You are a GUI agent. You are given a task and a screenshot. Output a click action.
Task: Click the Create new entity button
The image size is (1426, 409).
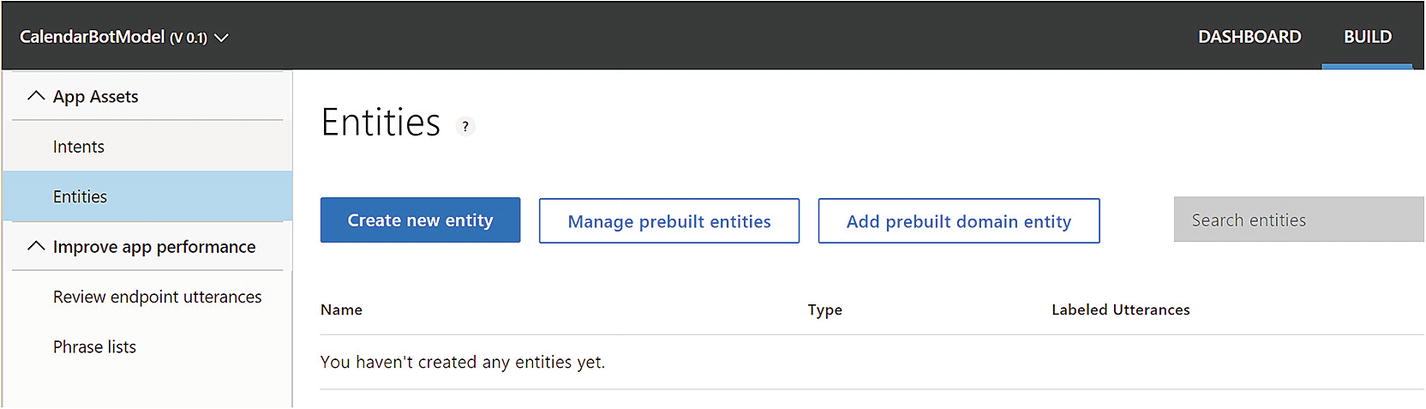point(420,221)
